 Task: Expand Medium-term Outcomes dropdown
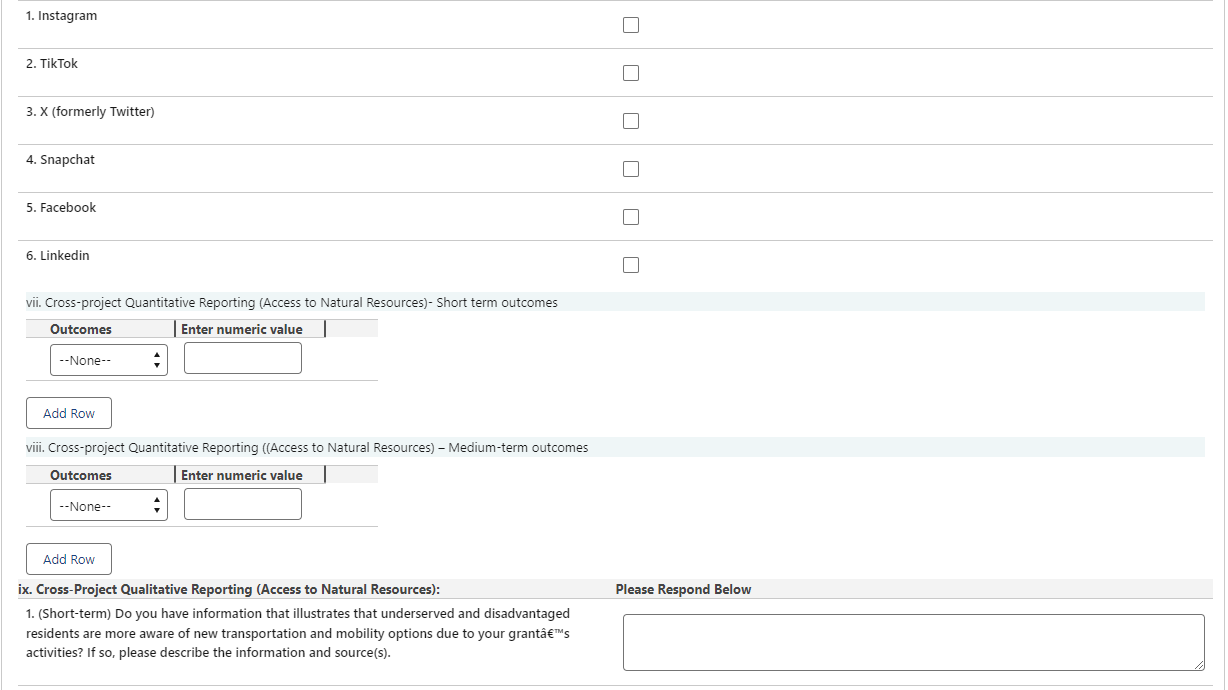(108, 506)
